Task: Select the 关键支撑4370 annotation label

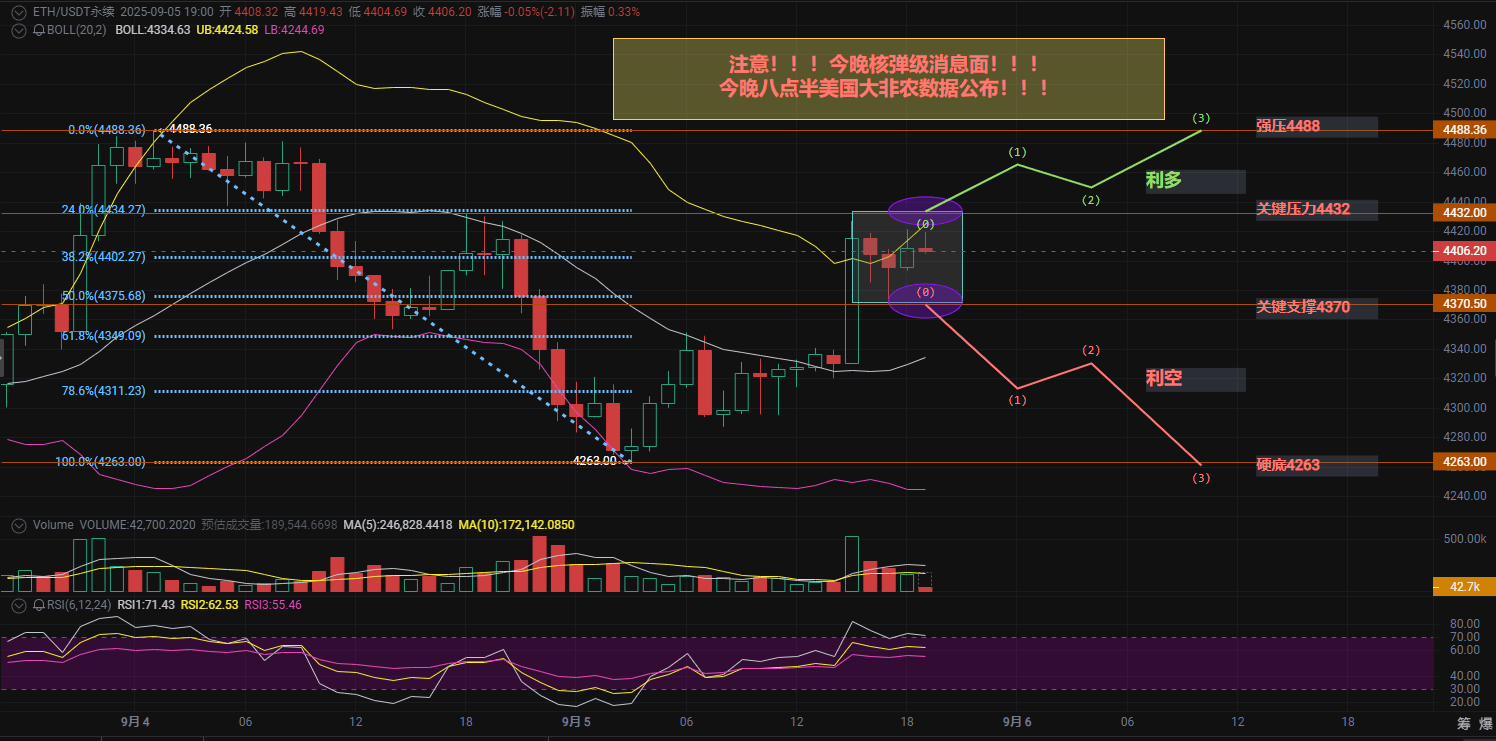Action: (x=1316, y=308)
